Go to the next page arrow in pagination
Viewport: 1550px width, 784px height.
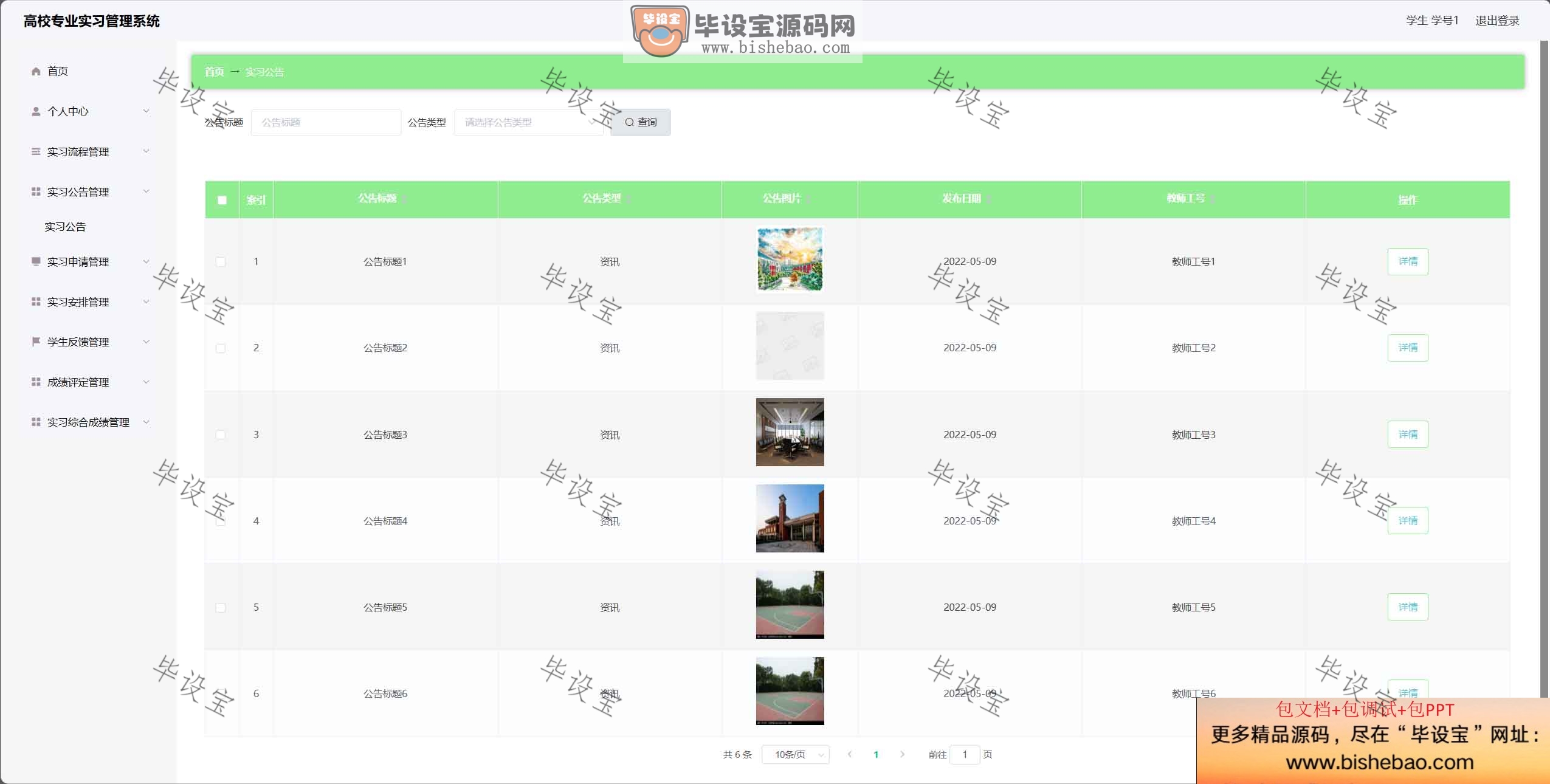tap(902, 754)
